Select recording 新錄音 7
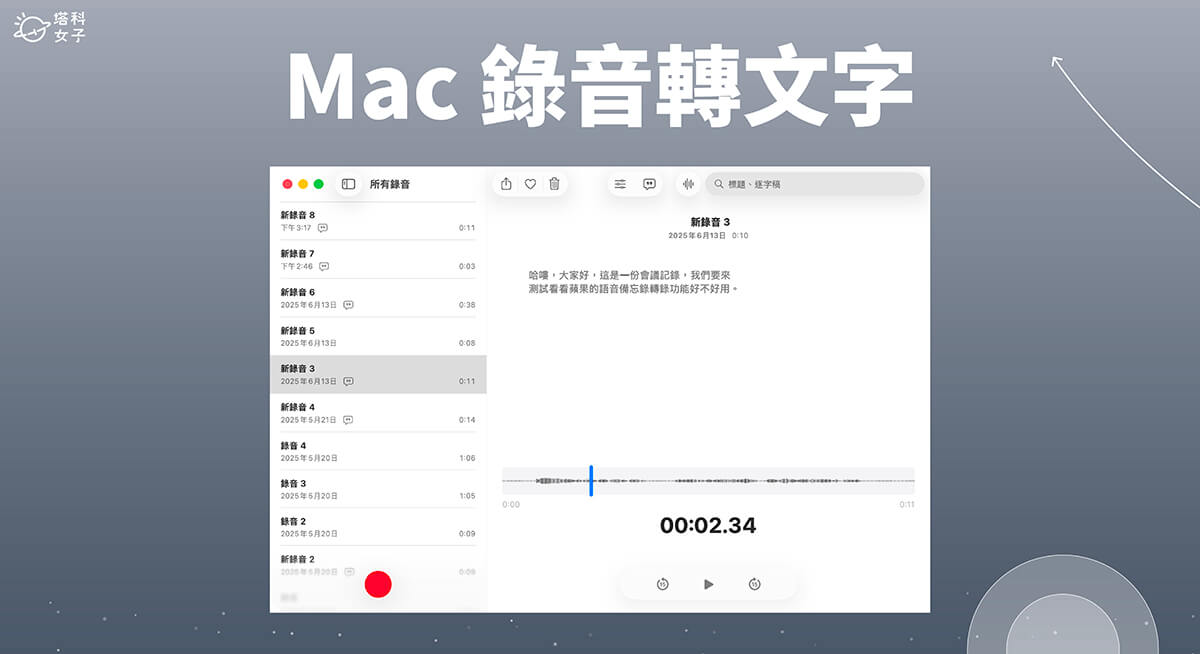Image resolution: width=1200 pixels, height=654 pixels. point(378,260)
